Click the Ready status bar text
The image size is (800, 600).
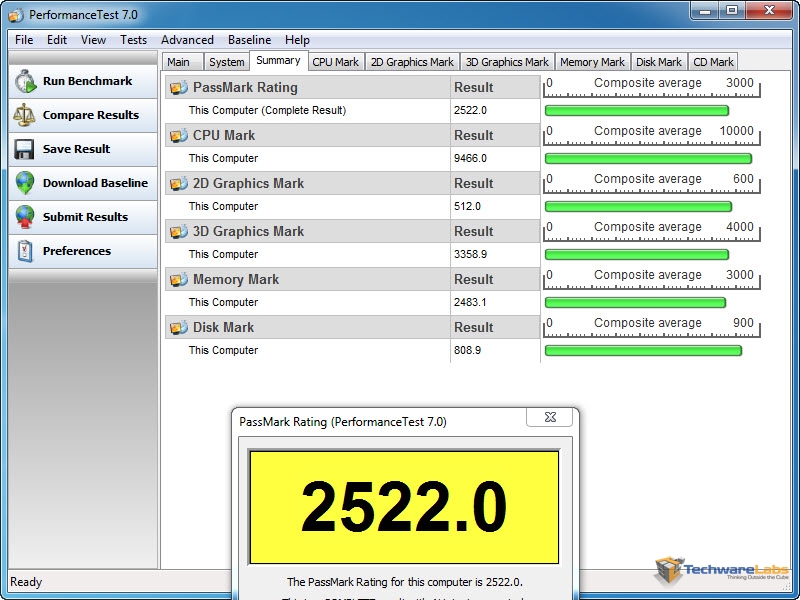[26, 582]
